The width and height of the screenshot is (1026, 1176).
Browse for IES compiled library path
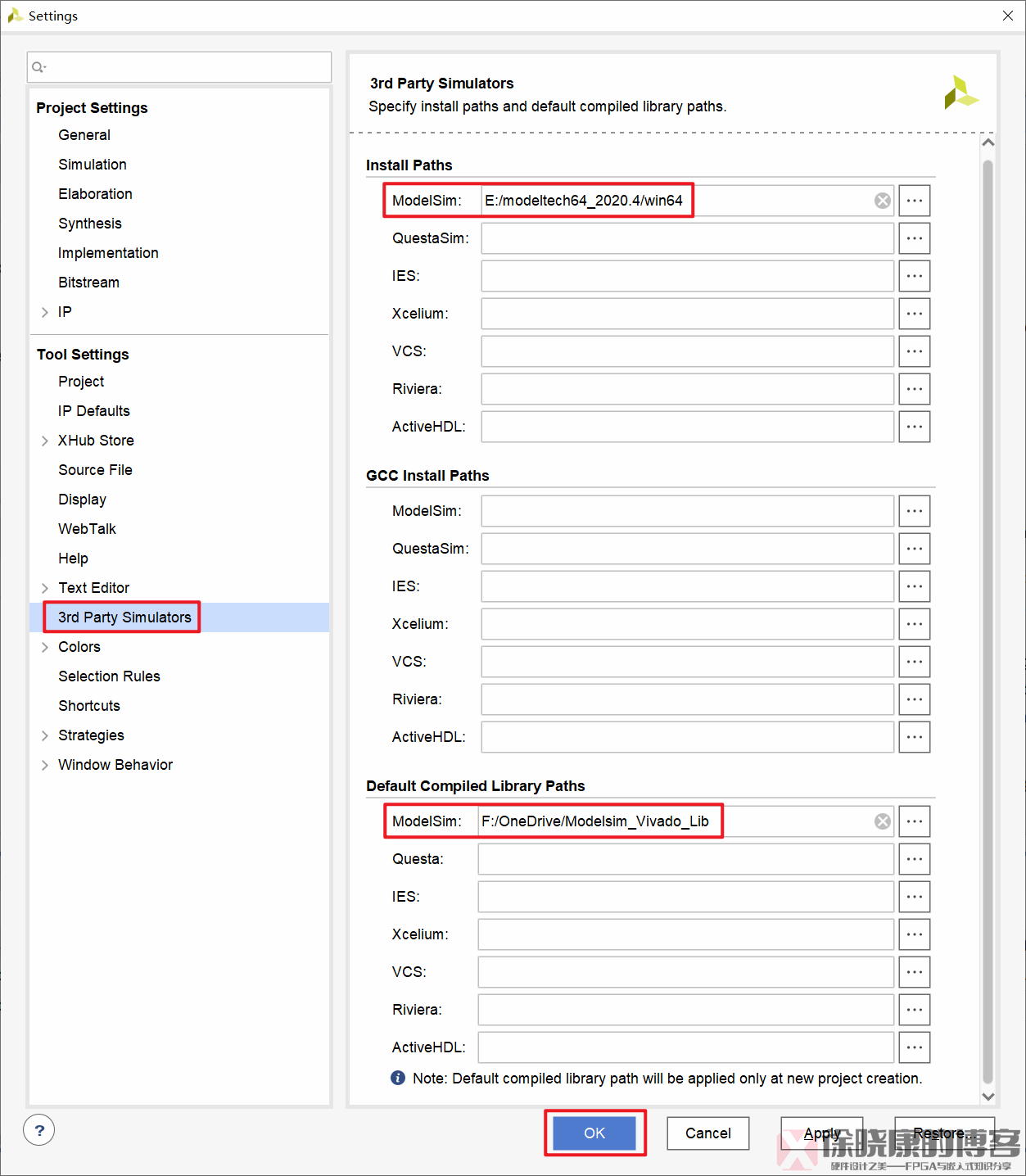pyautogui.click(x=915, y=897)
